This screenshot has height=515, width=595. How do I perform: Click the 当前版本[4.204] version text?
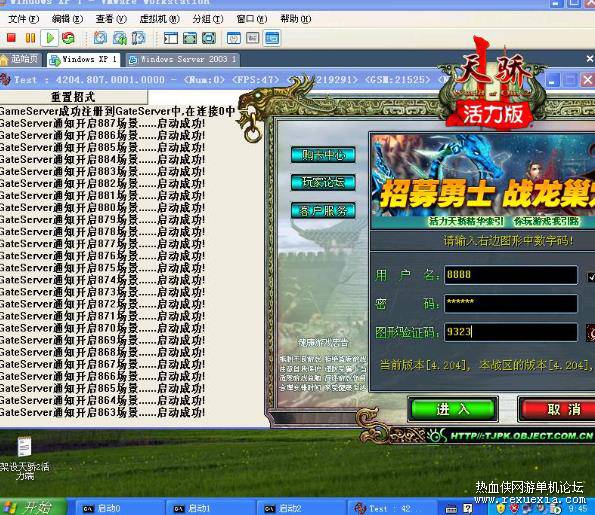pyautogui.click(x=426, y=365)
